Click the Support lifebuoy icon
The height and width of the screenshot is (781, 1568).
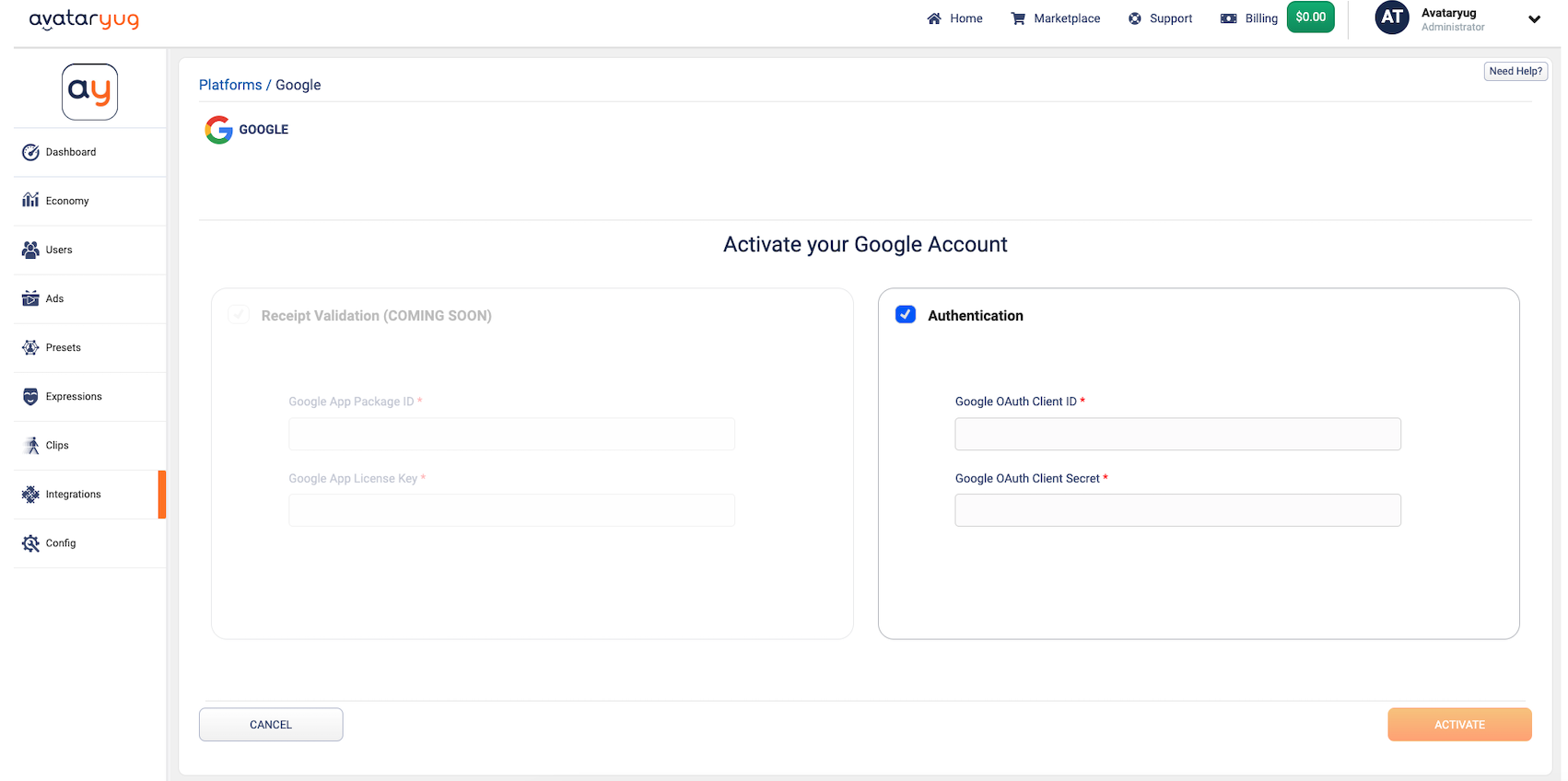tap(1135, 18)
